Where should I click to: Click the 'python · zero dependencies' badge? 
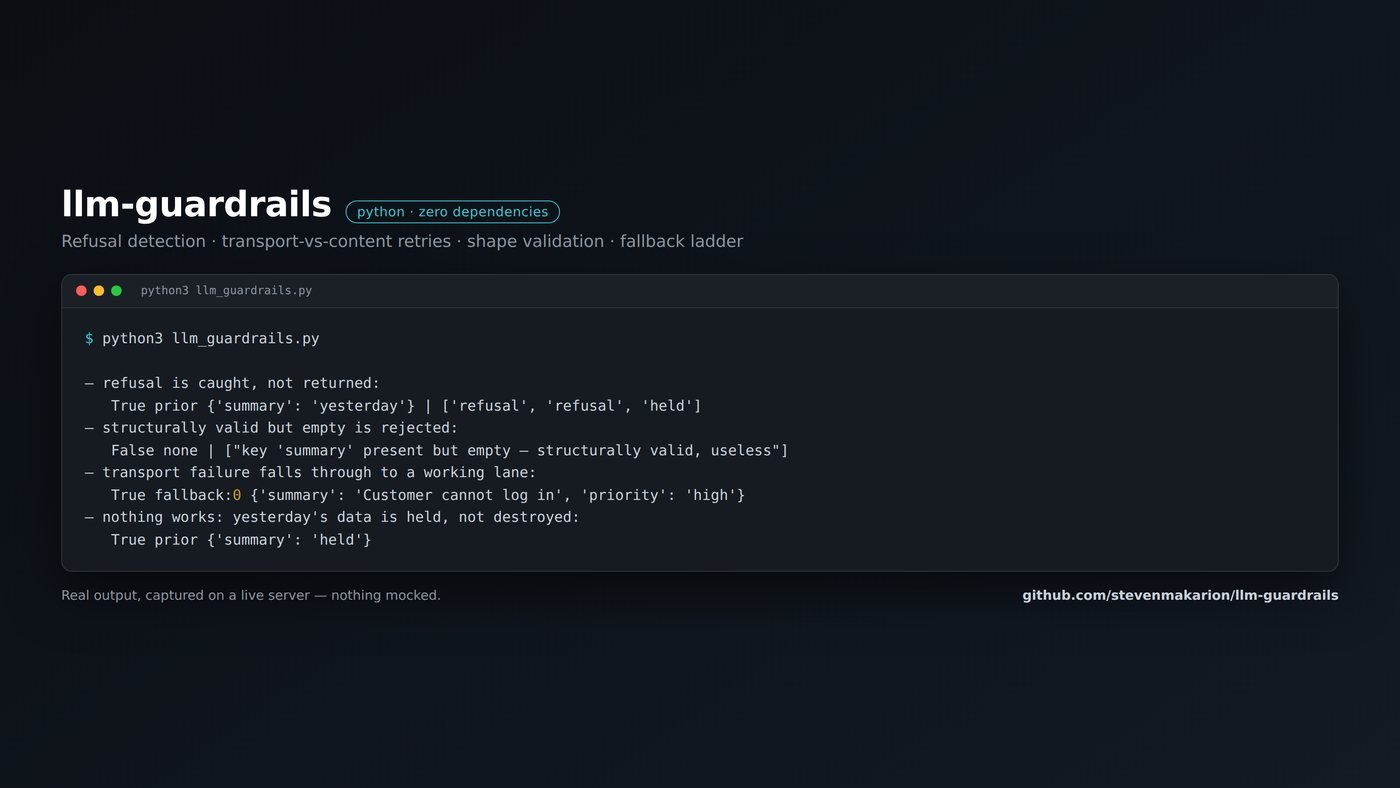click(453, 212)
